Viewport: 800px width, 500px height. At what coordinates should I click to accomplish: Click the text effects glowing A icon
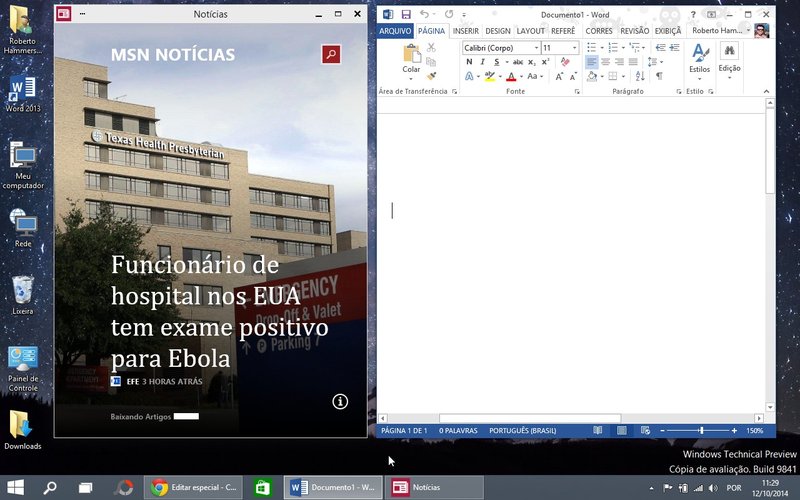click(x=469, y=76)
